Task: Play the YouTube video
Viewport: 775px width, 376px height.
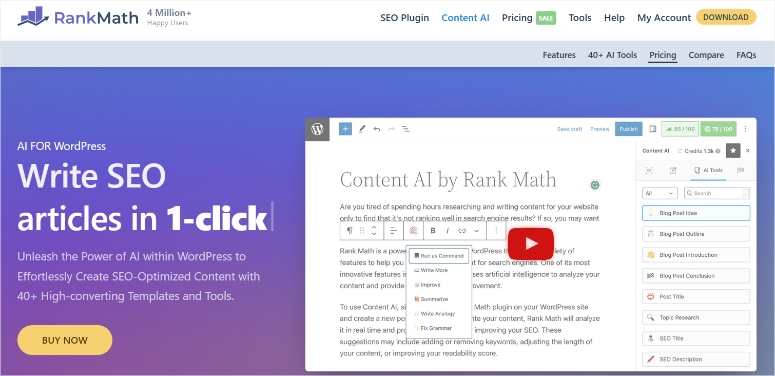Action: 531,243
